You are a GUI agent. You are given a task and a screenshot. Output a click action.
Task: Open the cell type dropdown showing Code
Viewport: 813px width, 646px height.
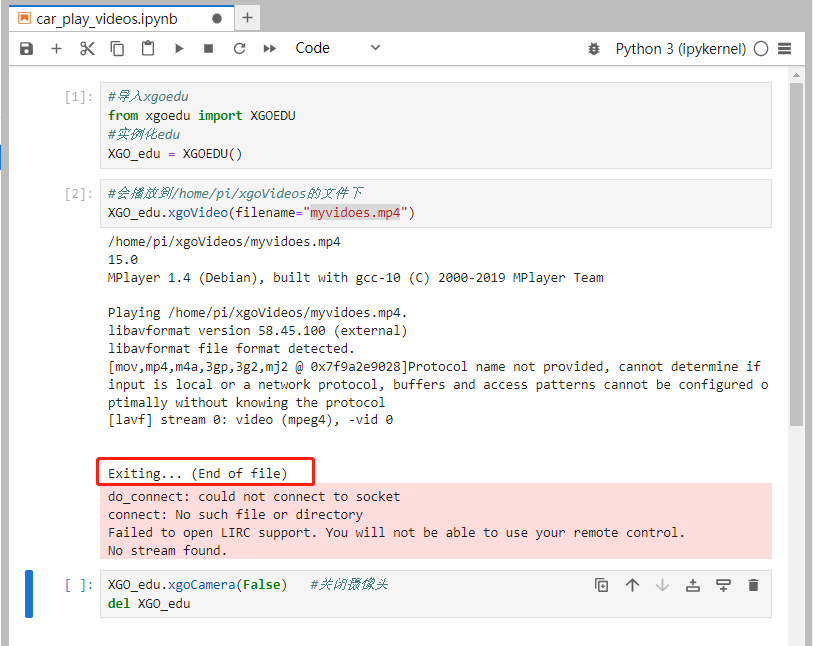pos(338,48)
